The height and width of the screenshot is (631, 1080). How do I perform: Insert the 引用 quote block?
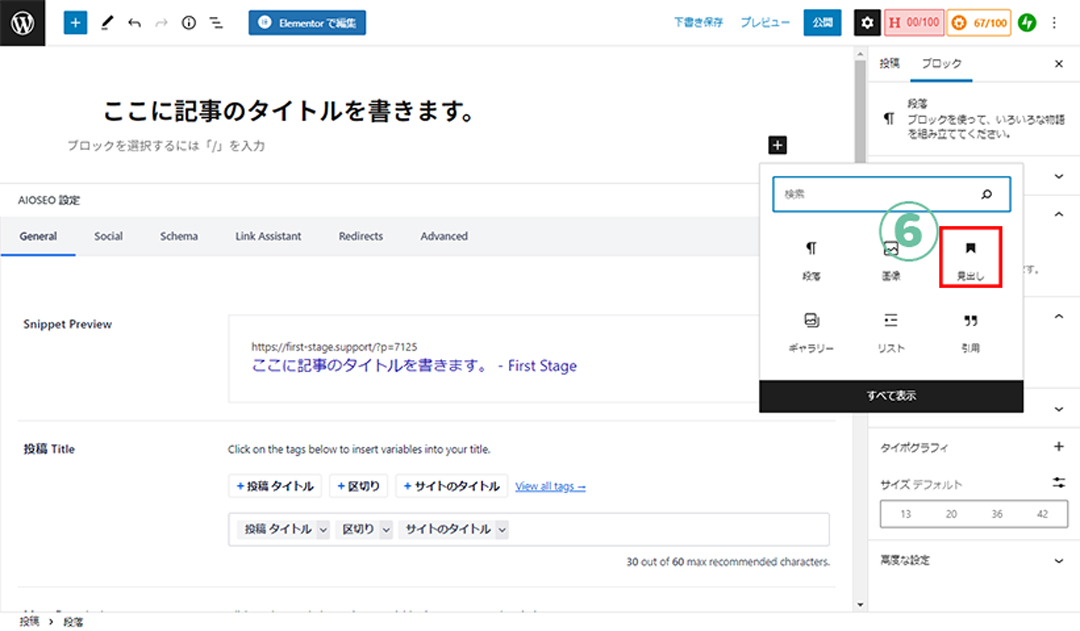(x=970, y=331)
